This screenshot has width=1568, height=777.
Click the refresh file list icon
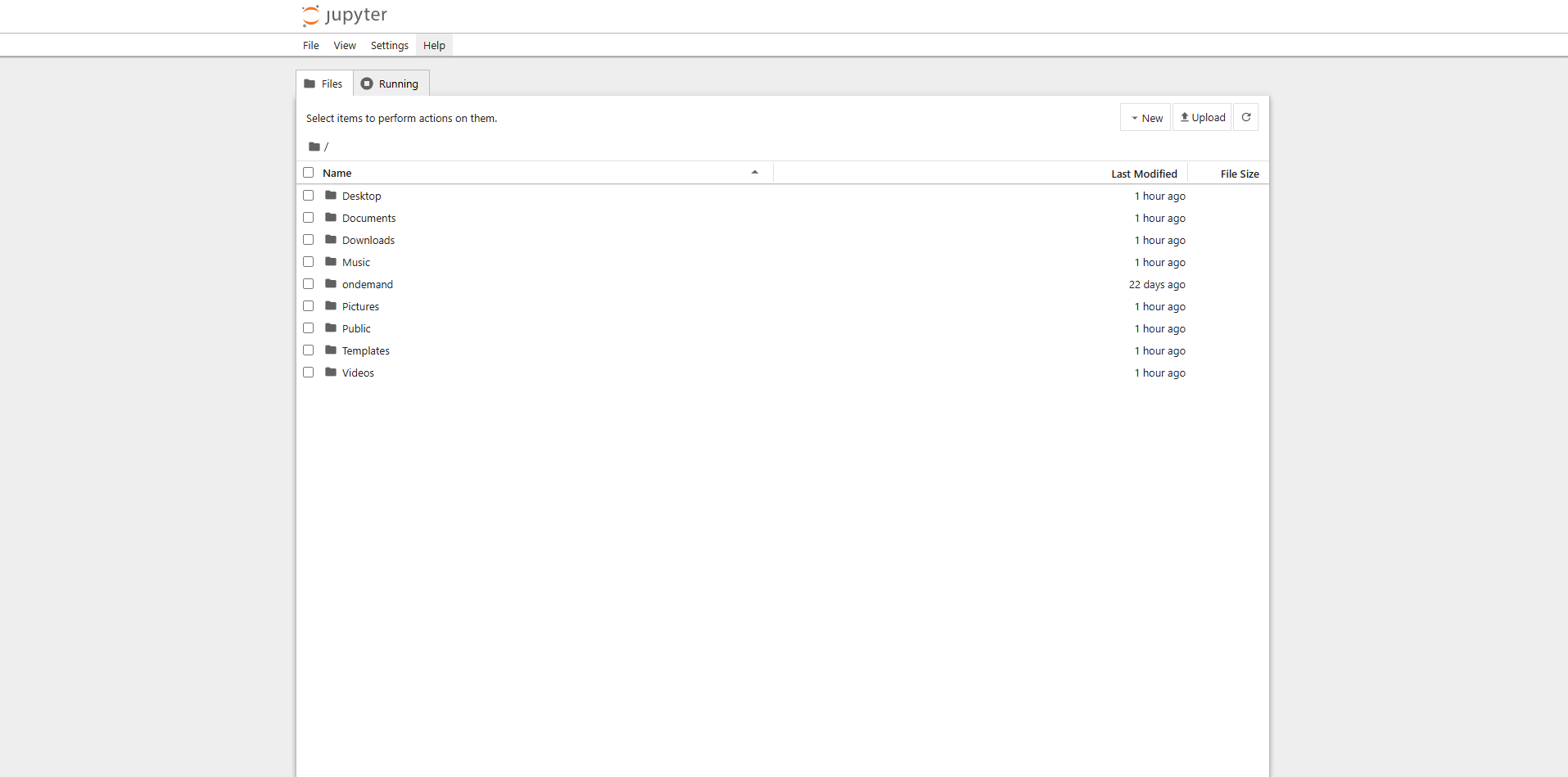tap(1245, 117)
